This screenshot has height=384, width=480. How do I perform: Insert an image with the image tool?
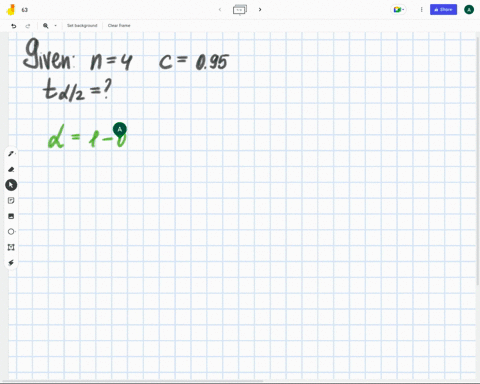tap(11, 216)
